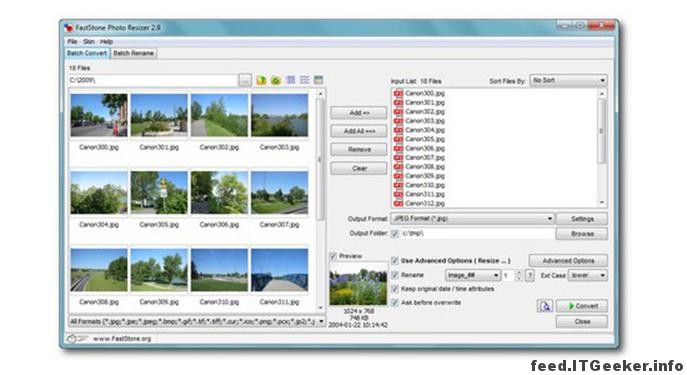Viewport: 687px width, 375px height.
Task: Switch to details view icon
Action: (x=319, y=80)
